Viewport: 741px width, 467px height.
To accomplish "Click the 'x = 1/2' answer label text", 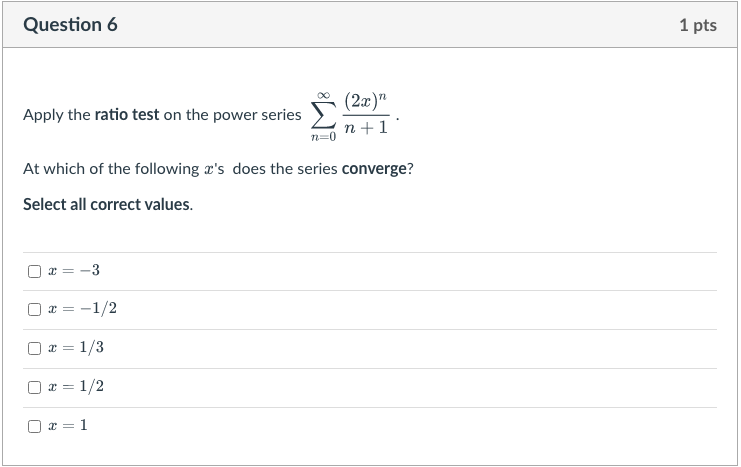I will (76, 387).
